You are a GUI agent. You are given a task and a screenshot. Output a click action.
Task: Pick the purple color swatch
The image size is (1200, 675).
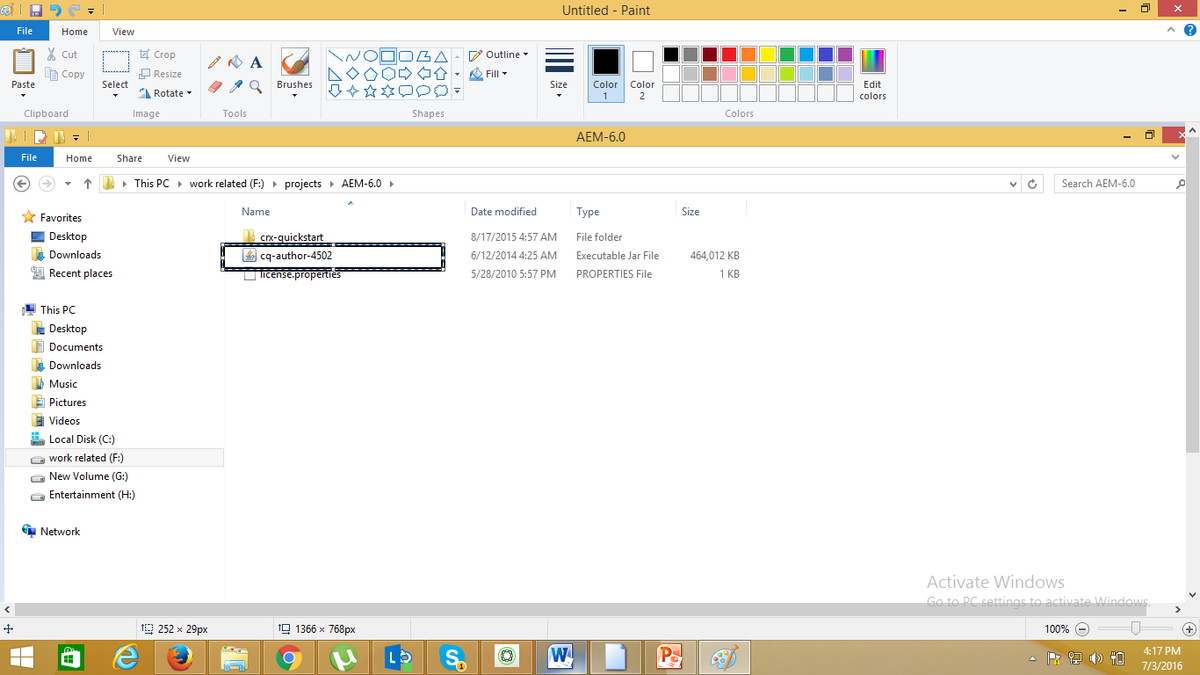click(x=845, y=55)
